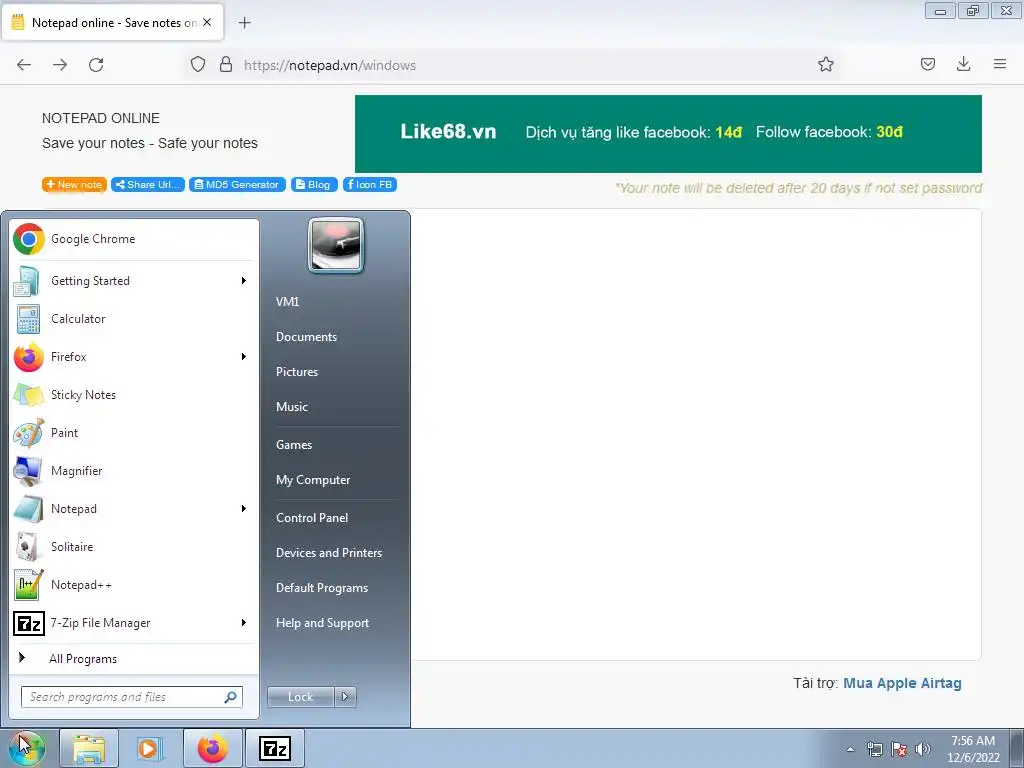
Task: Expand the Notepad recent files arrow
Action: (x=244, y=509)
